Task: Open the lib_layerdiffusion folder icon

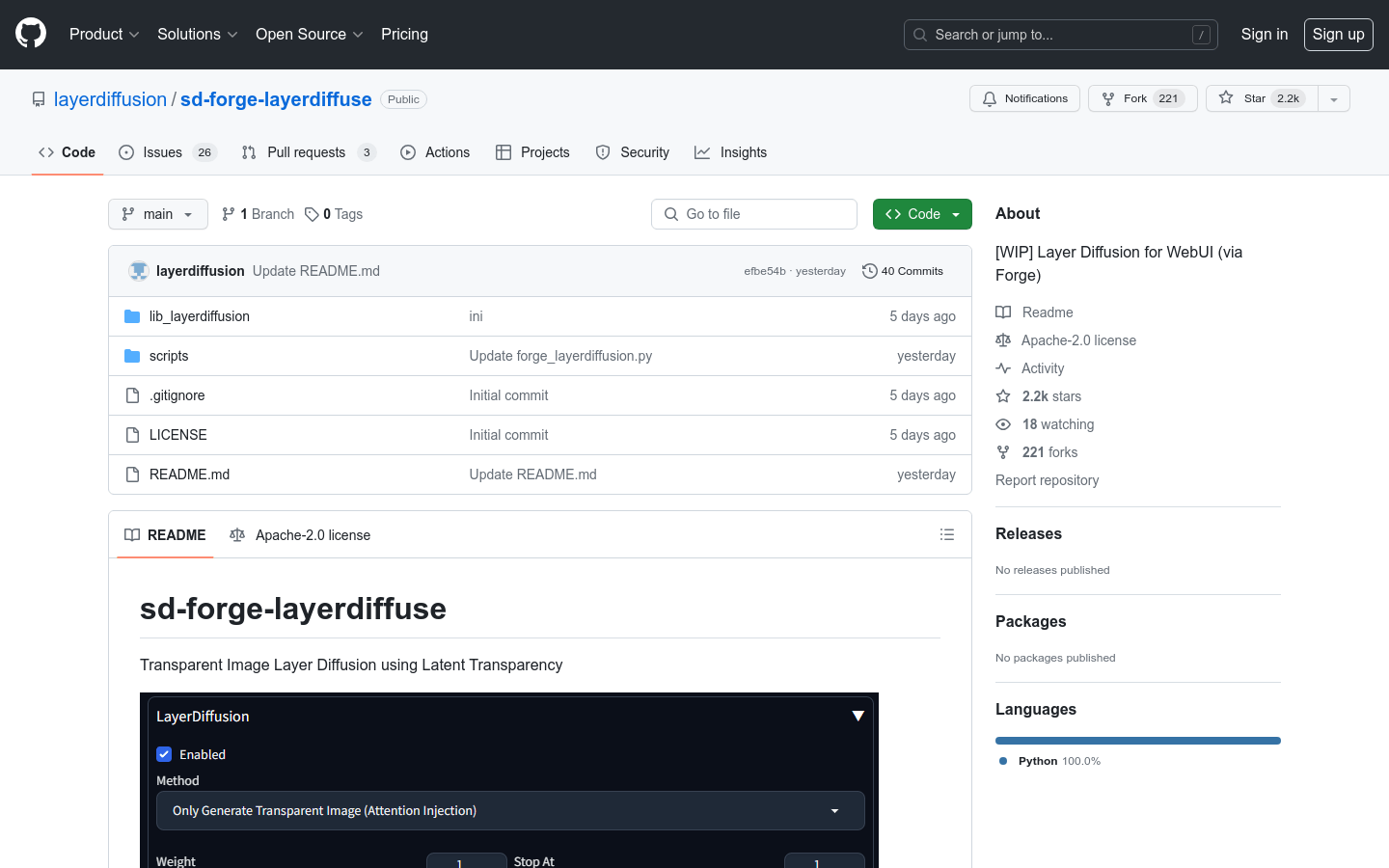Action: [x=132, y=316]
